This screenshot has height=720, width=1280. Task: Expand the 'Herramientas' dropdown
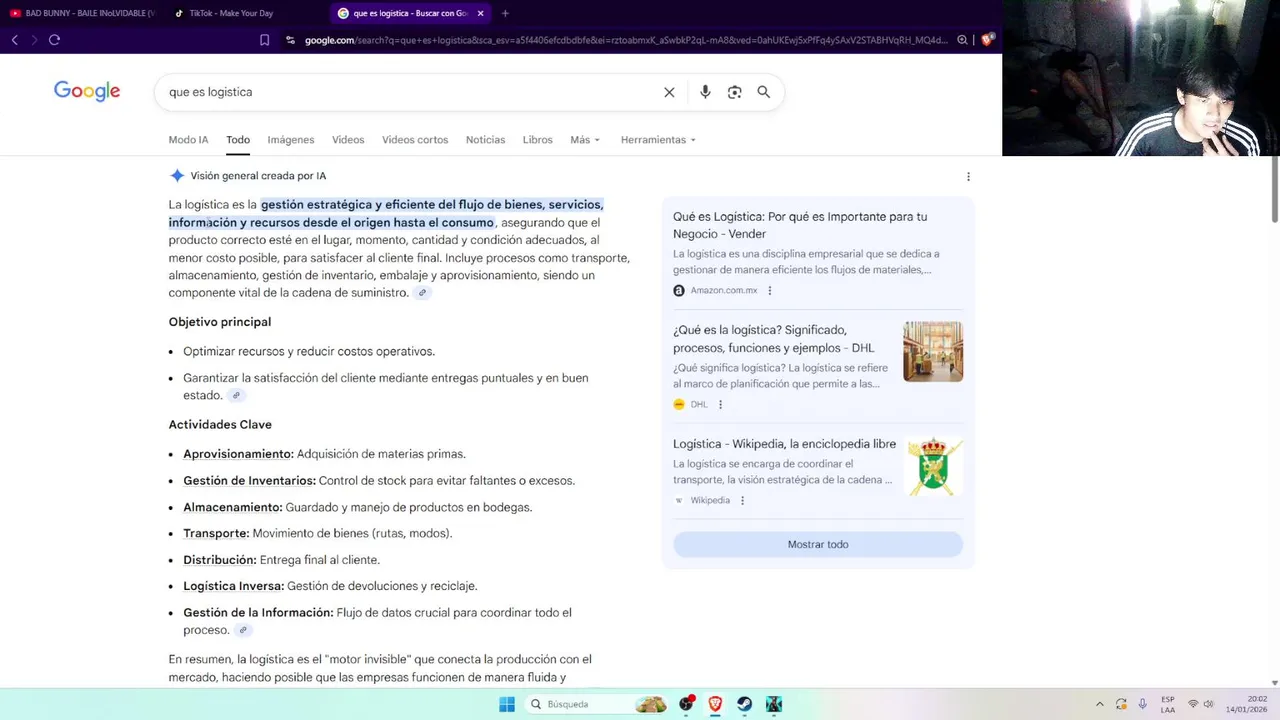658,140
